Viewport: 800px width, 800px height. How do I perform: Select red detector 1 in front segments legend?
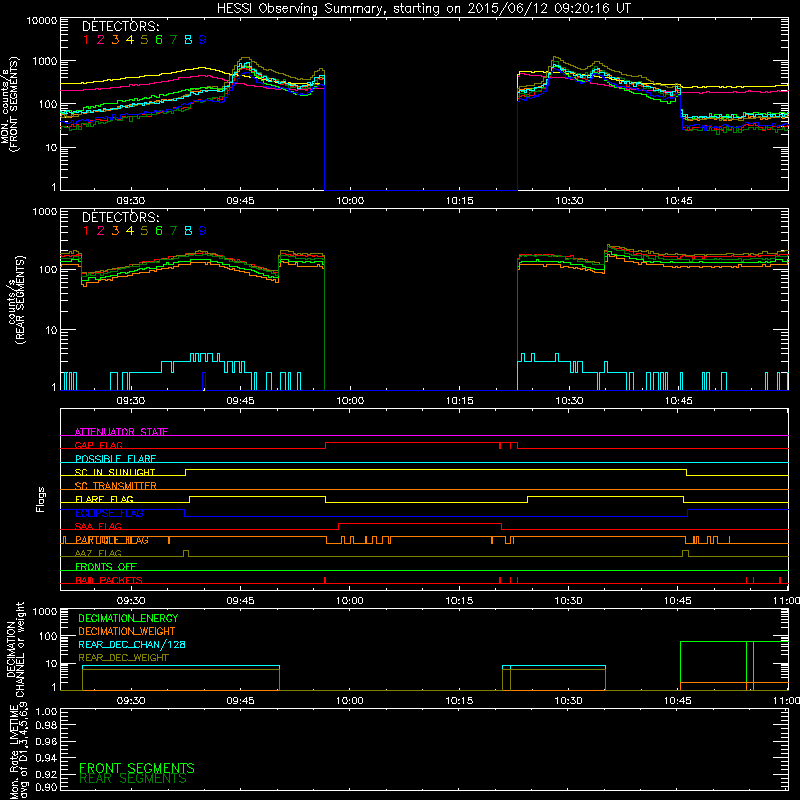point(86,40)
